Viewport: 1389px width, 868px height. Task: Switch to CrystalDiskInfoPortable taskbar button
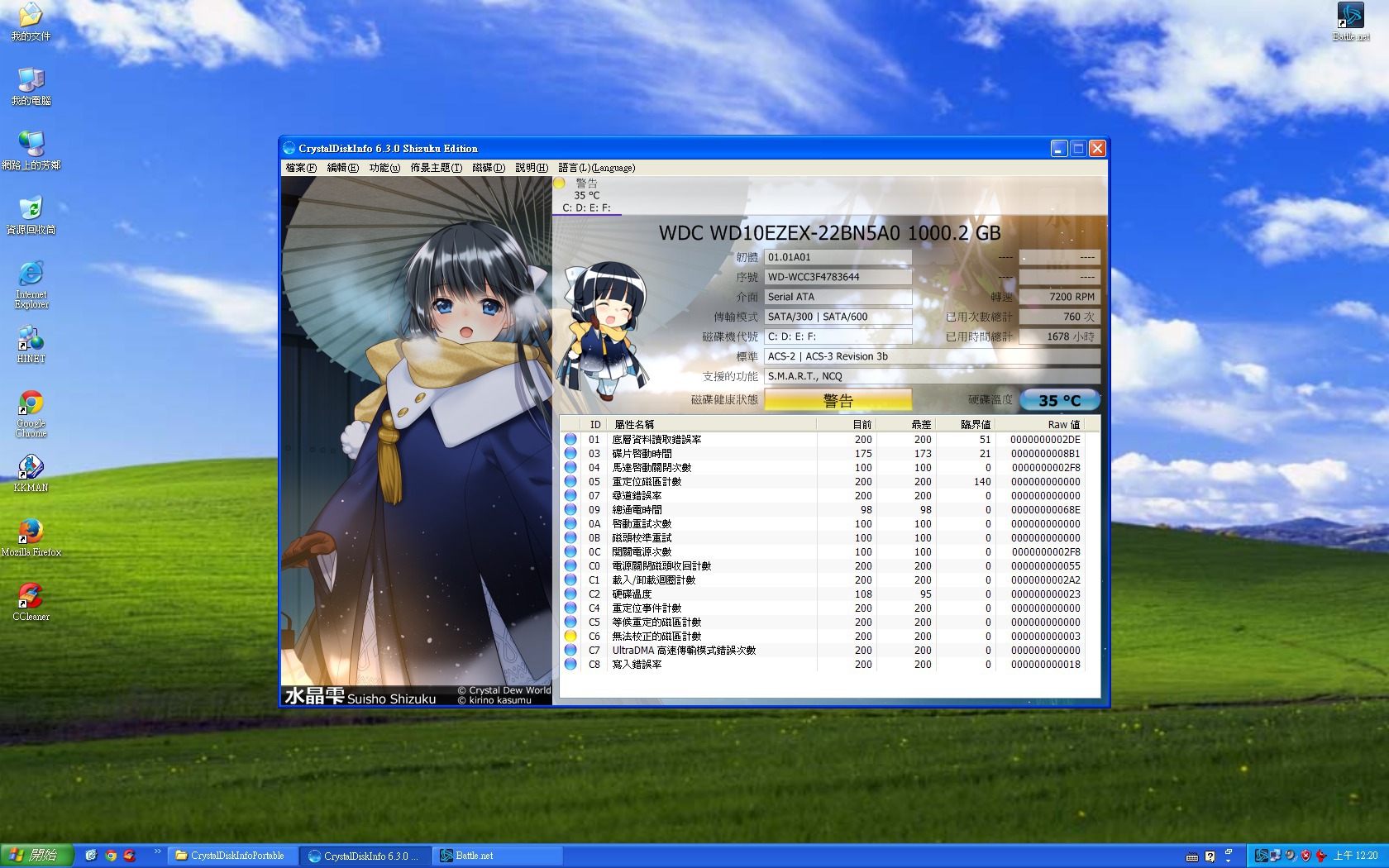[x=232, y=856]
